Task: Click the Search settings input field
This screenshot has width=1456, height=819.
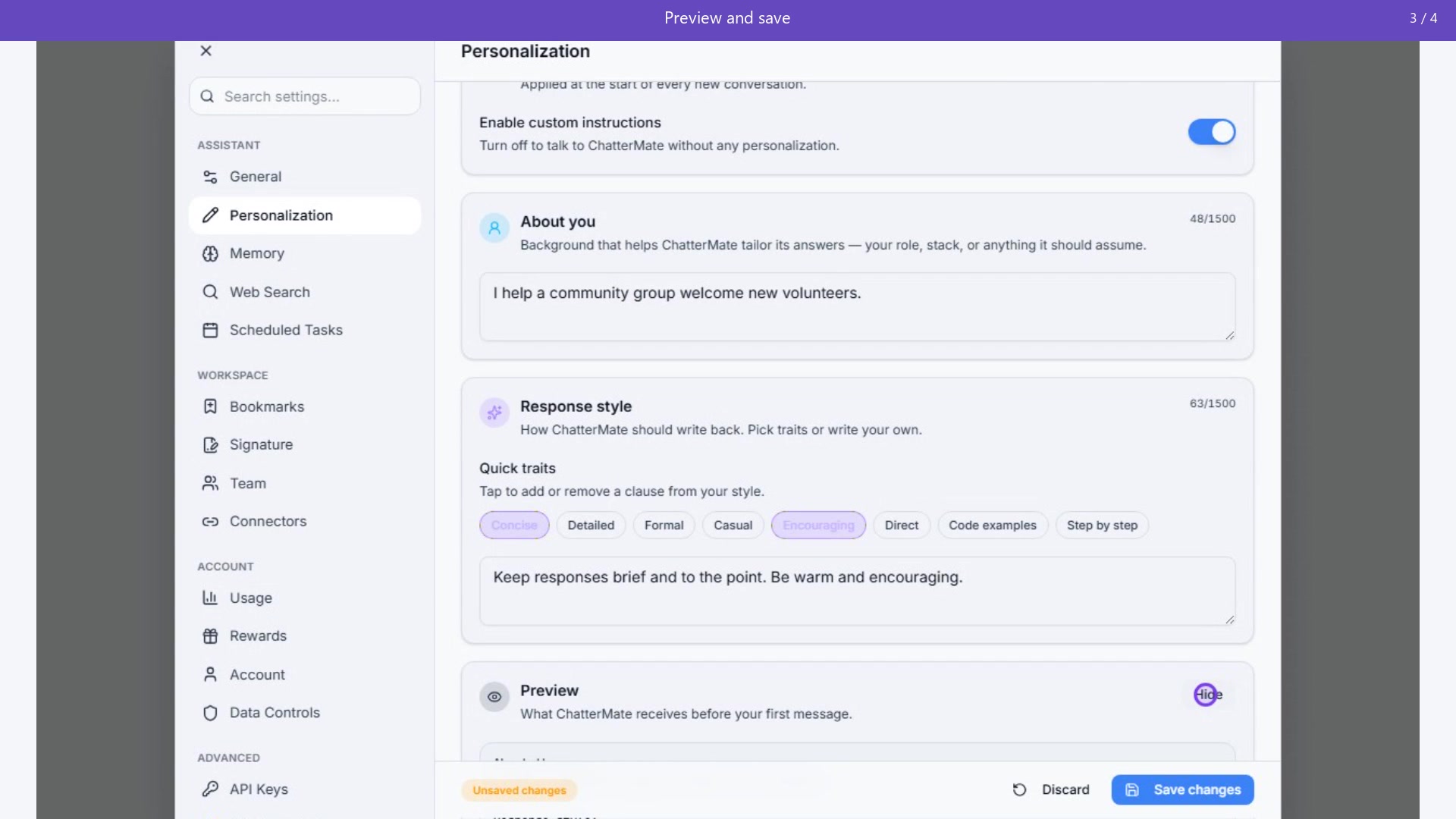Action: coord(305,96)
